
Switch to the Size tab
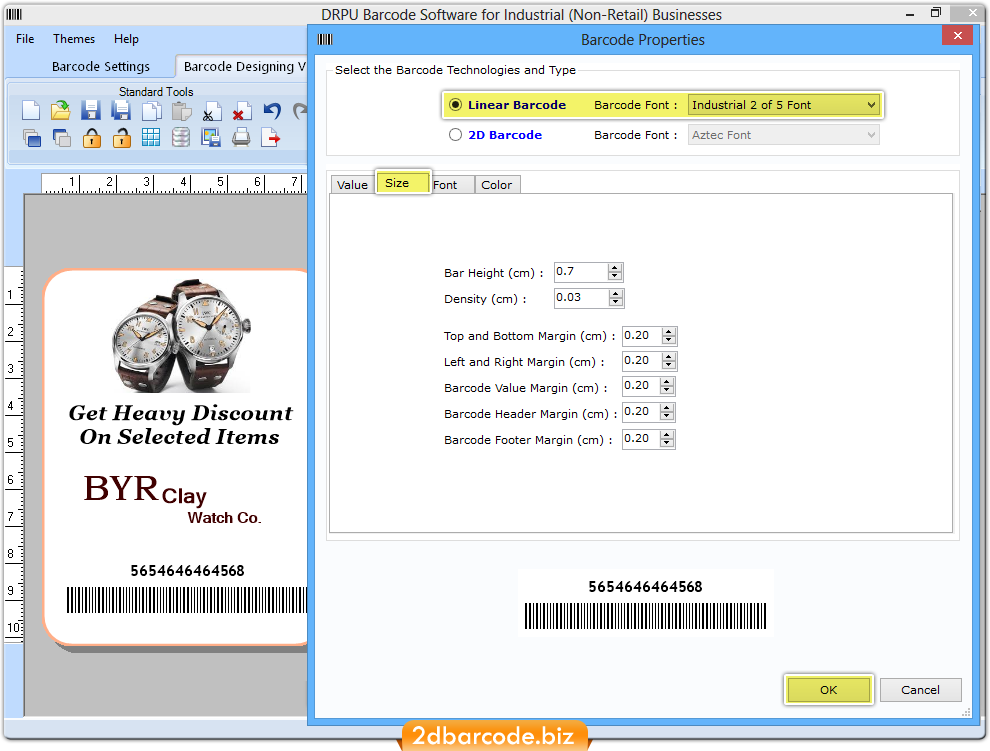pos(403,183)
